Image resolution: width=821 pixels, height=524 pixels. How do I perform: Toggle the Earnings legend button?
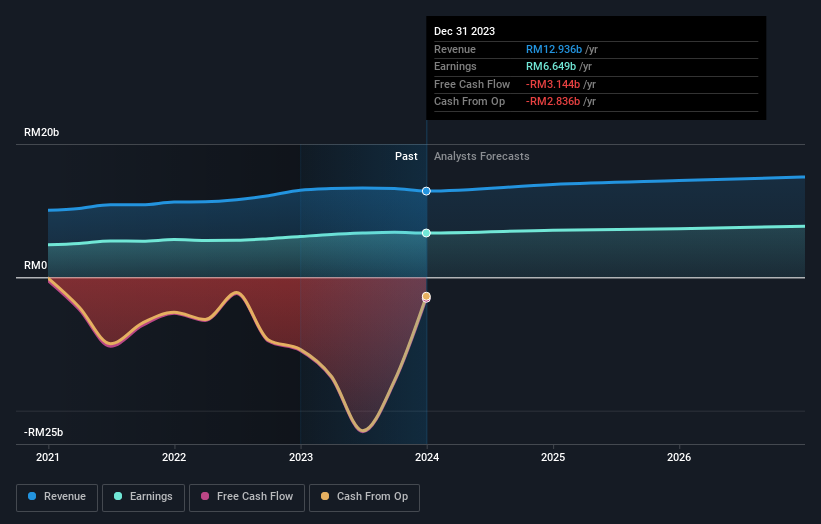(x=143, y=497)
